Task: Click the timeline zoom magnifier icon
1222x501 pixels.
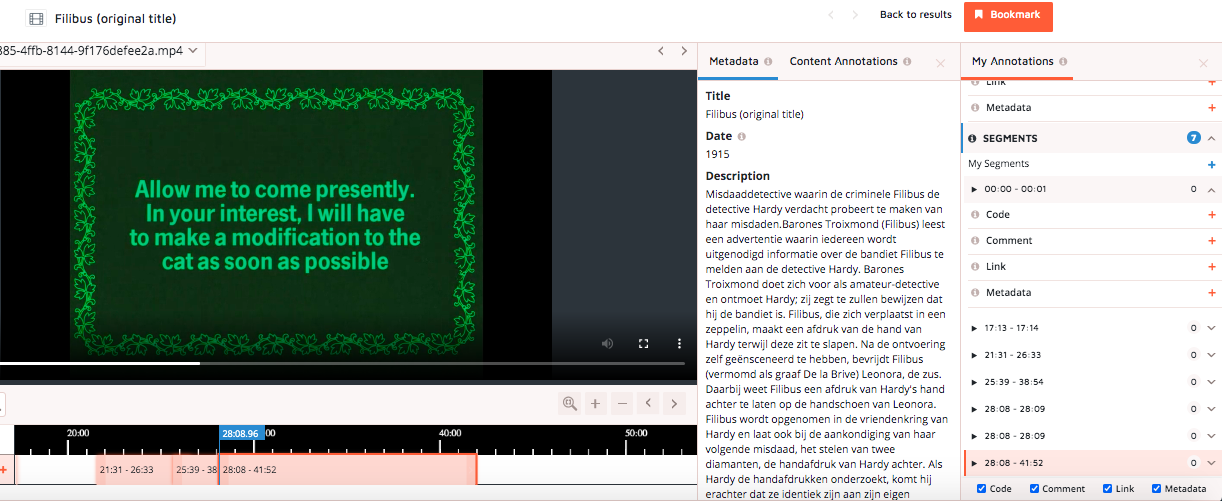Action: click(570, 403)
